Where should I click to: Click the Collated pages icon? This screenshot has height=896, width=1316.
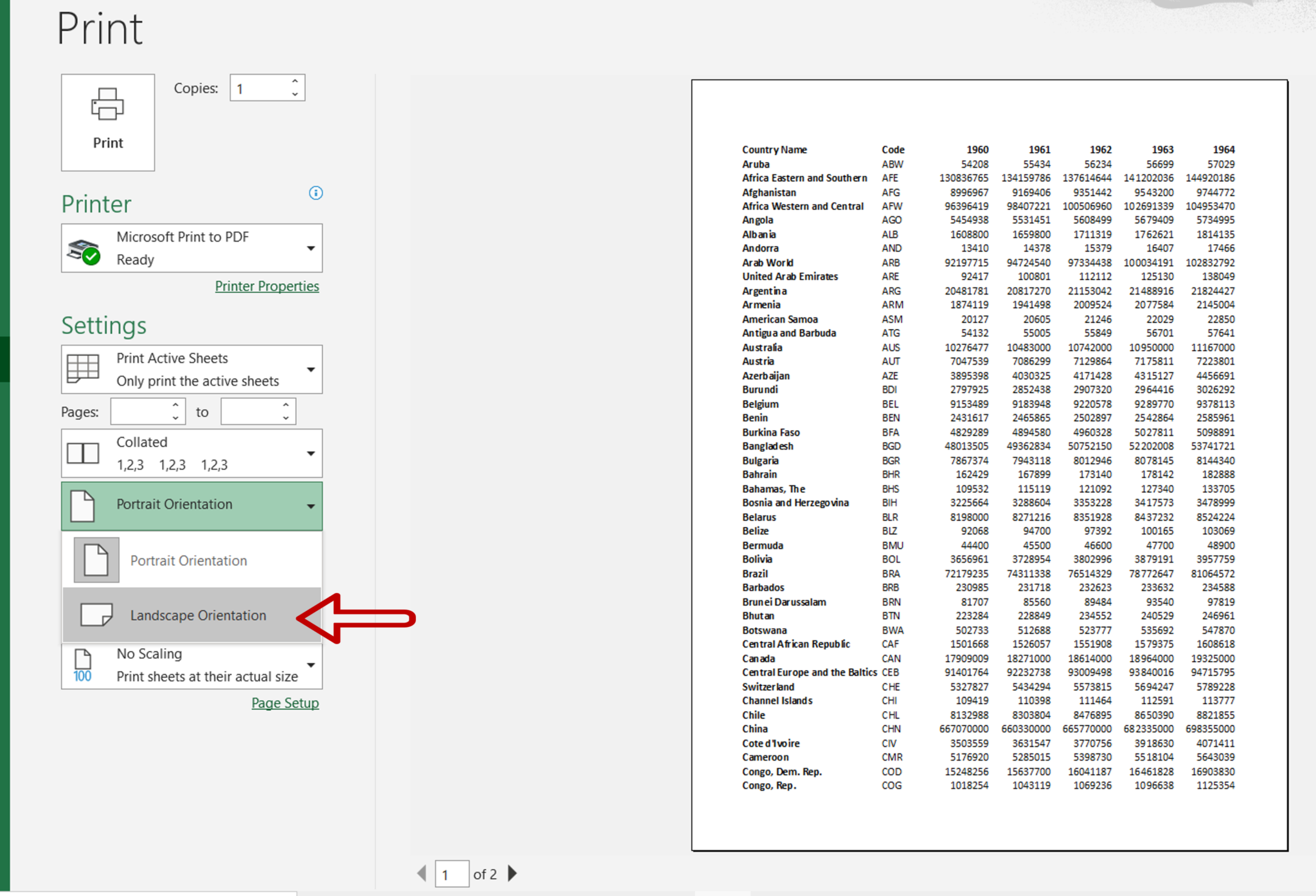point(84,453)
